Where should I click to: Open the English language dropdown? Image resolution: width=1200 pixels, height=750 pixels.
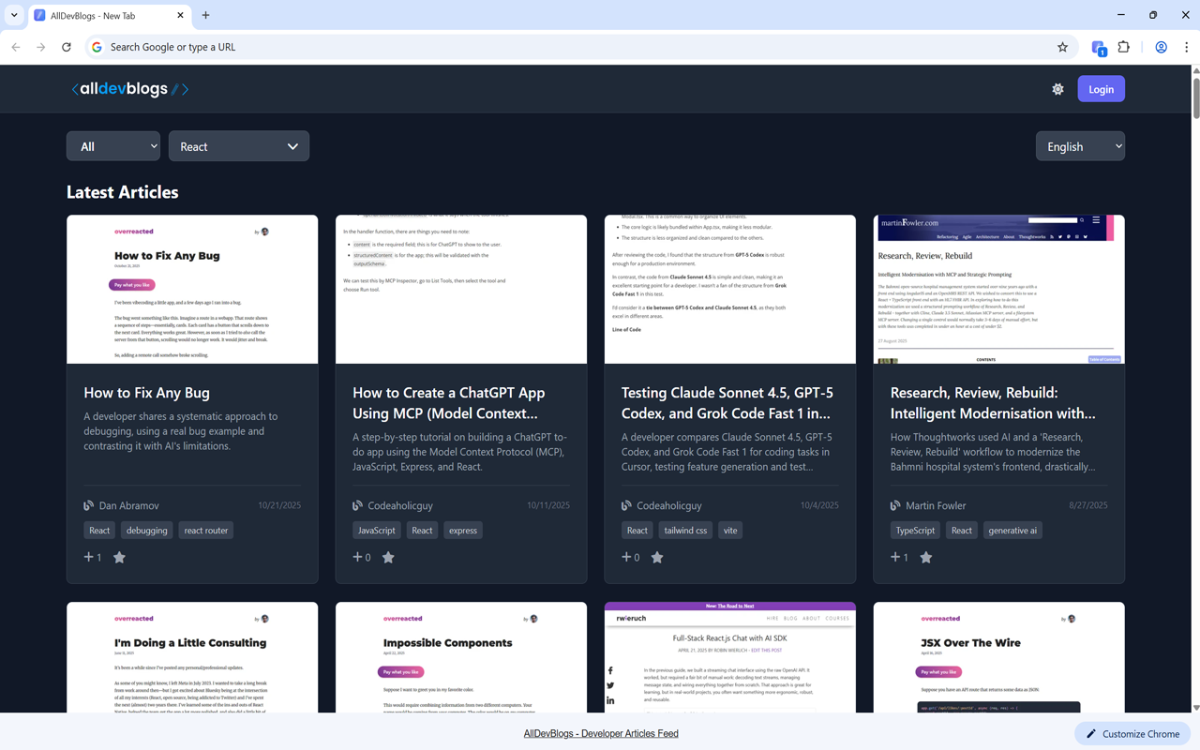tap(1080, 146)
